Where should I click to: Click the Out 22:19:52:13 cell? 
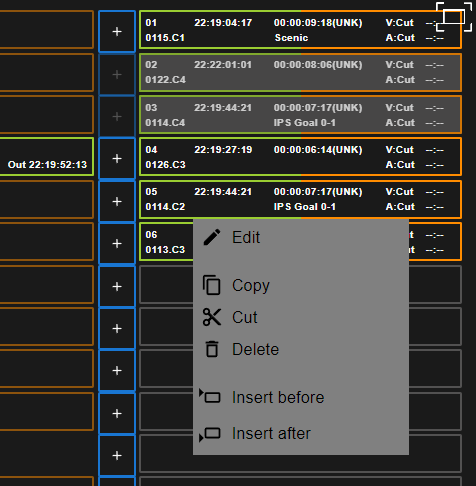click(x=47, y=157)
